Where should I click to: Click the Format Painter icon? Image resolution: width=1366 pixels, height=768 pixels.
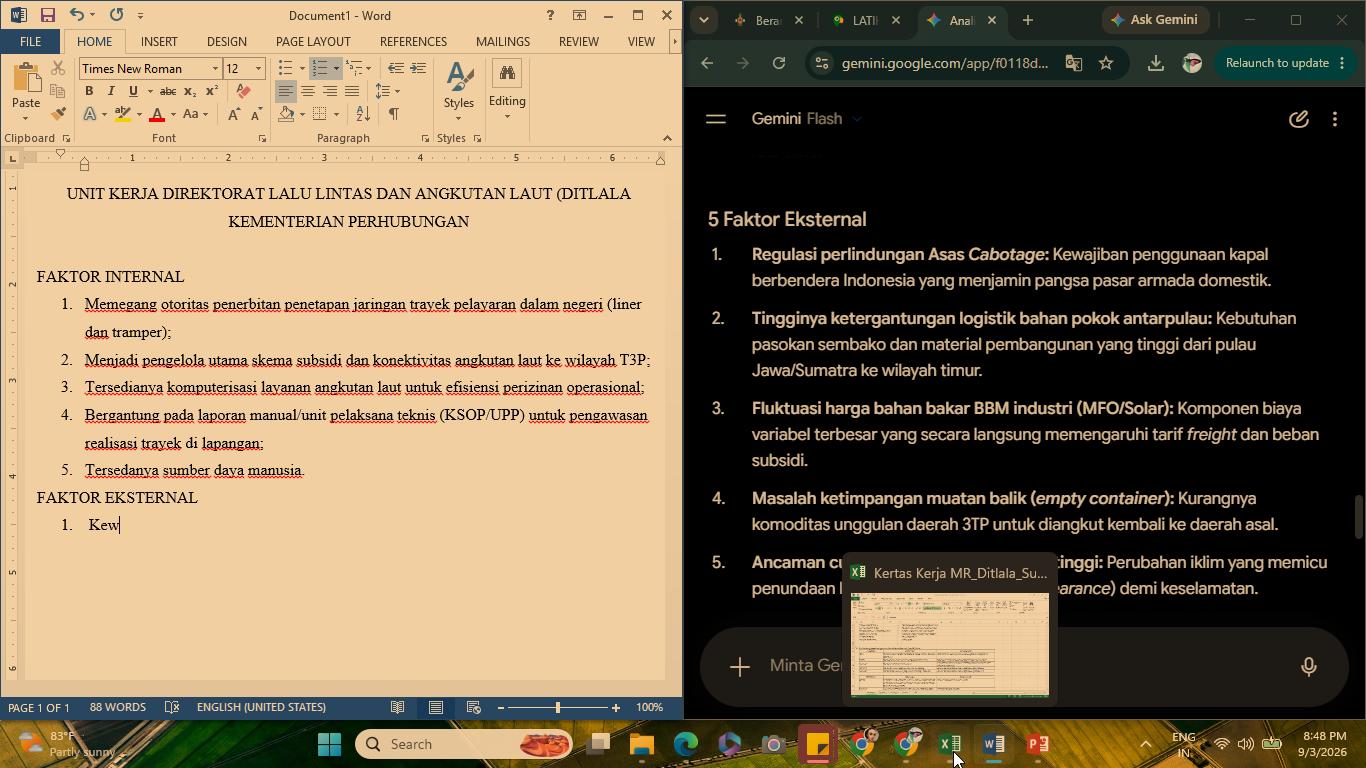58,115
